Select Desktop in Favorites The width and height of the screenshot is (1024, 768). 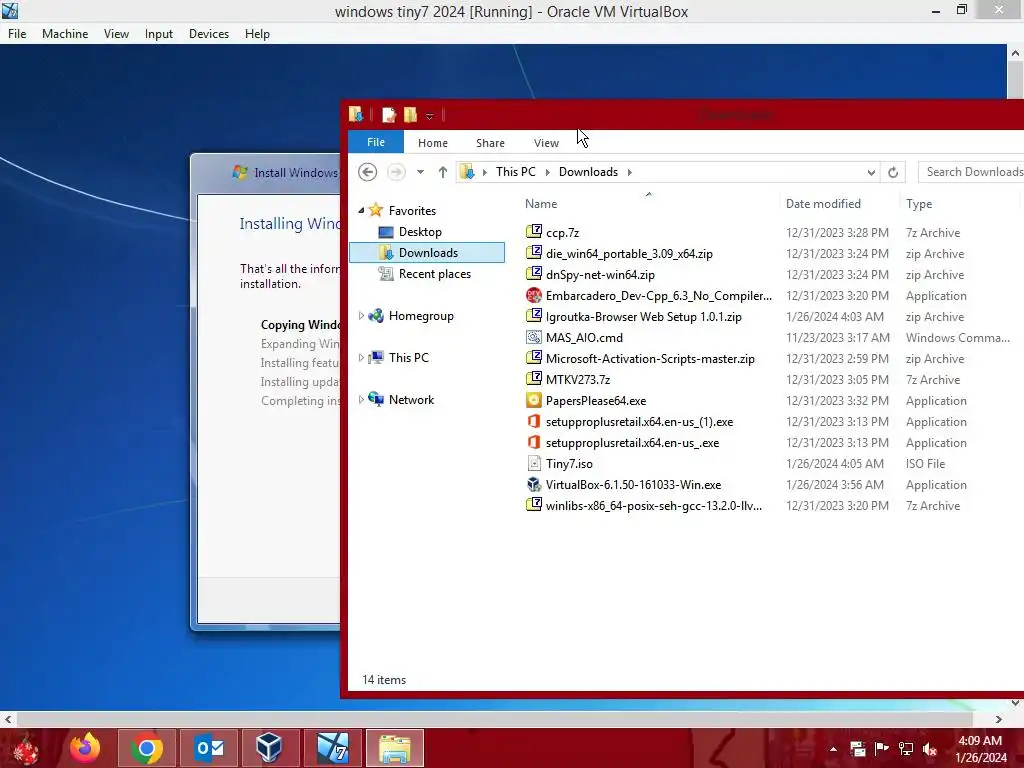click(x=420, y=231)
